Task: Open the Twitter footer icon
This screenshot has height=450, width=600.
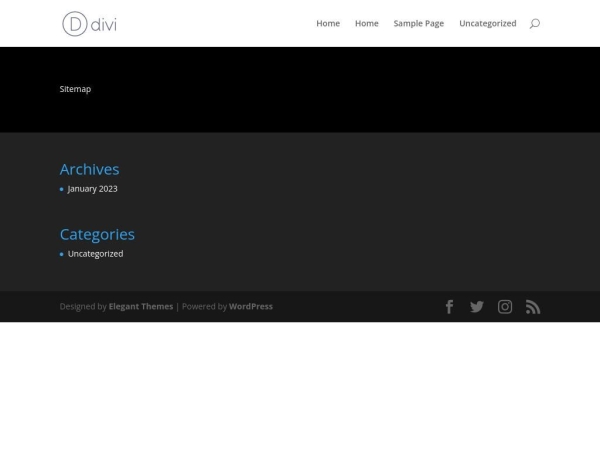Action: (477, 307)
